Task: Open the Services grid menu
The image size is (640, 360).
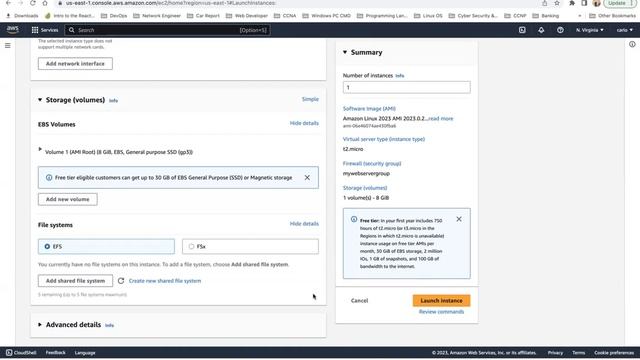Action: [x=45, y=30]
